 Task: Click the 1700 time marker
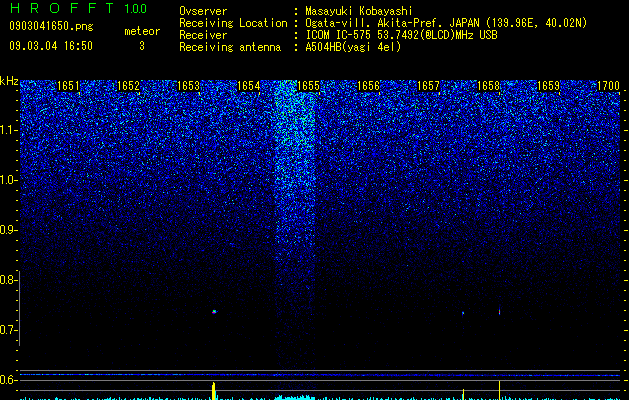click(x=609, y=86)
